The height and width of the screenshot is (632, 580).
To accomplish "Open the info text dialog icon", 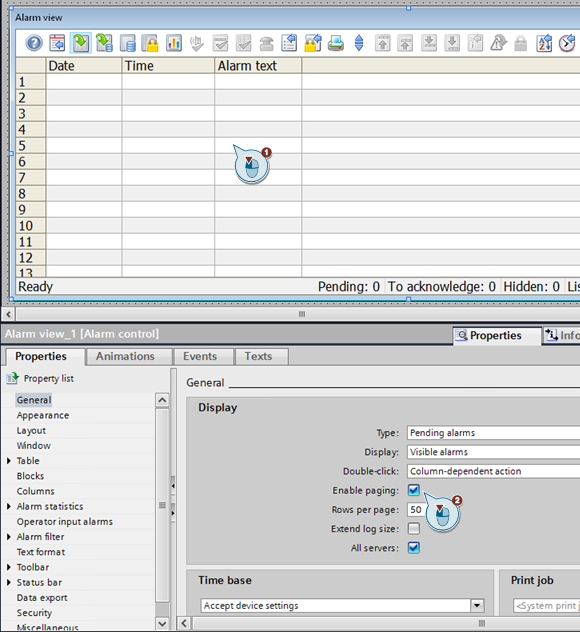I will pos(475,43).
